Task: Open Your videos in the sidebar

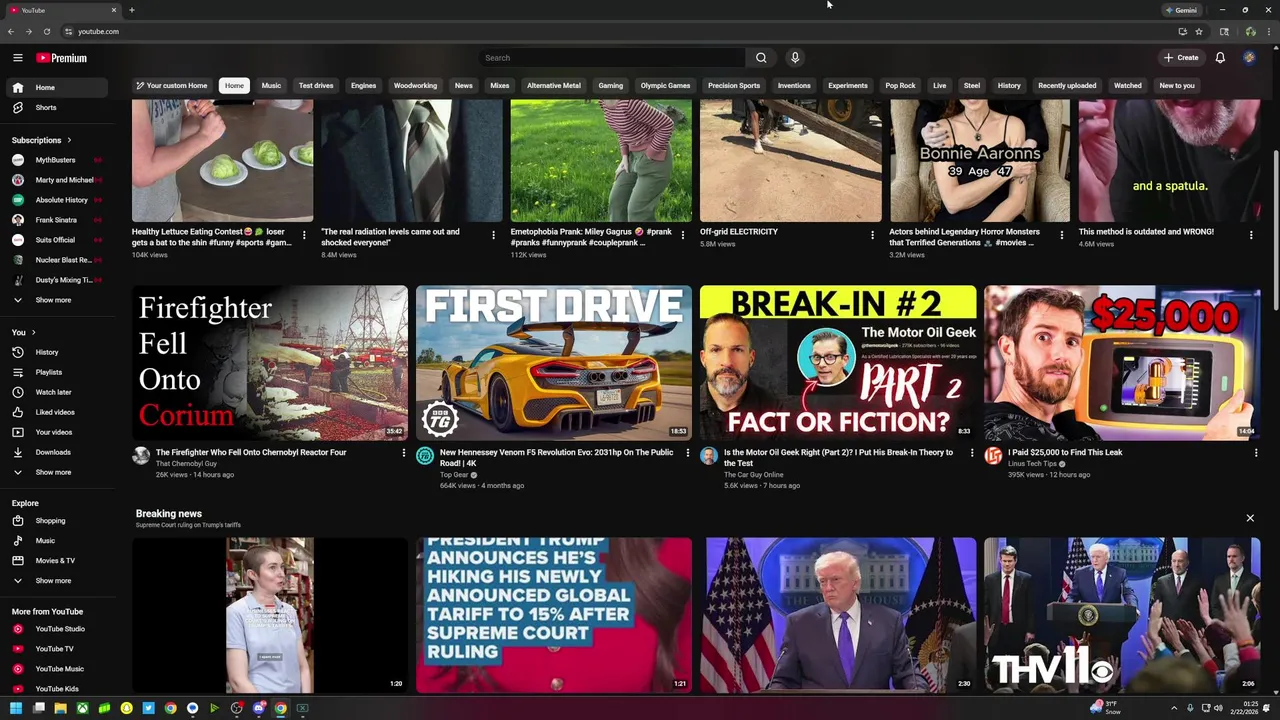Action: [x=56, y=432]
